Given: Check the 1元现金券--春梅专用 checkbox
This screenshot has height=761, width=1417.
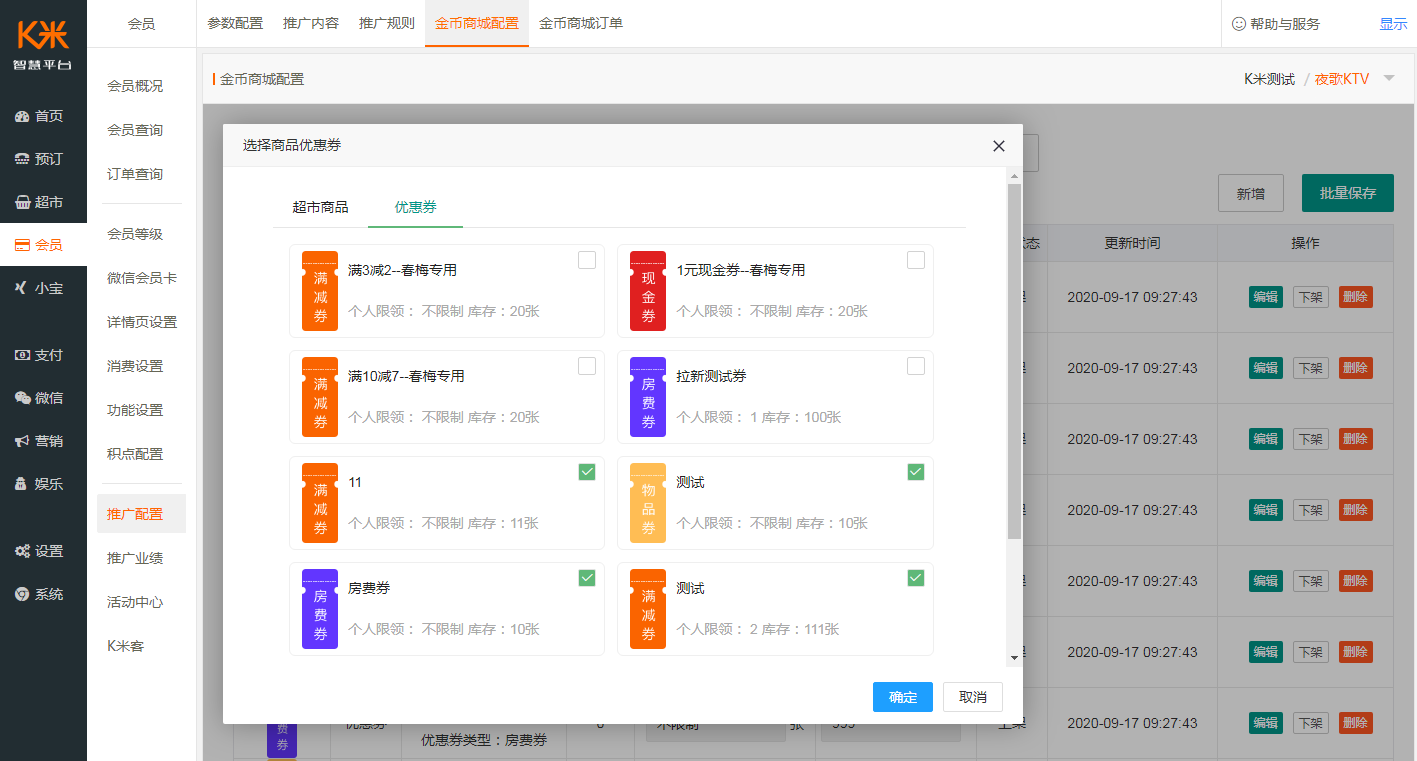Looking at the screenshot, I should (916, 260).
